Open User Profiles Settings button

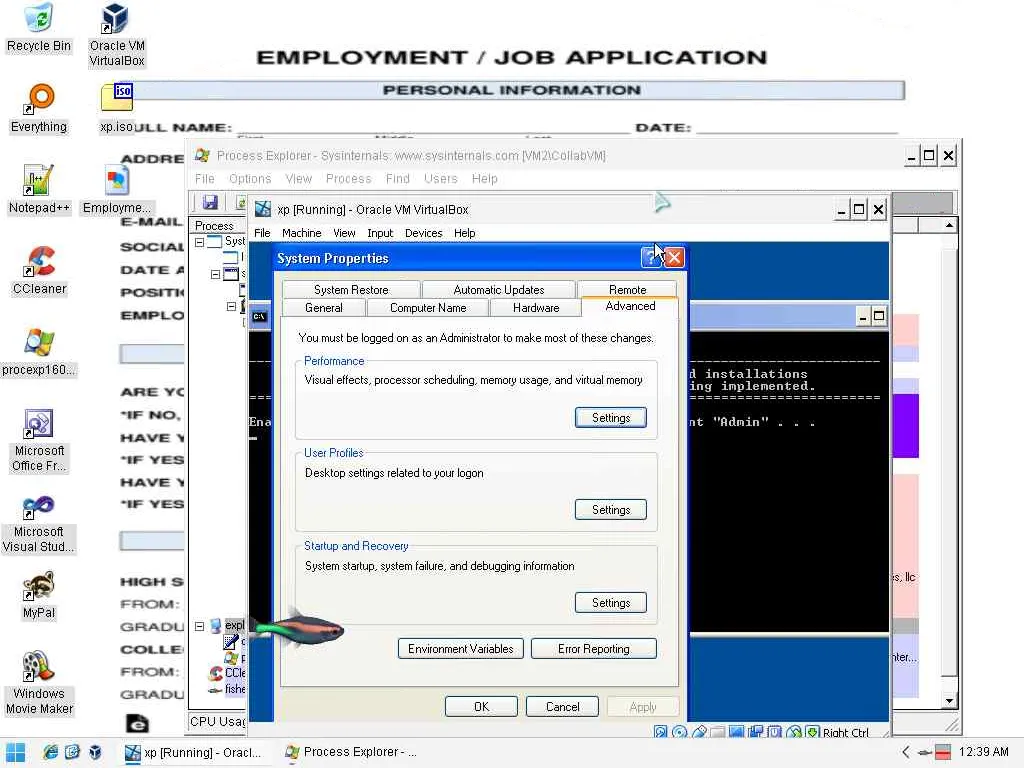(611, 510)
